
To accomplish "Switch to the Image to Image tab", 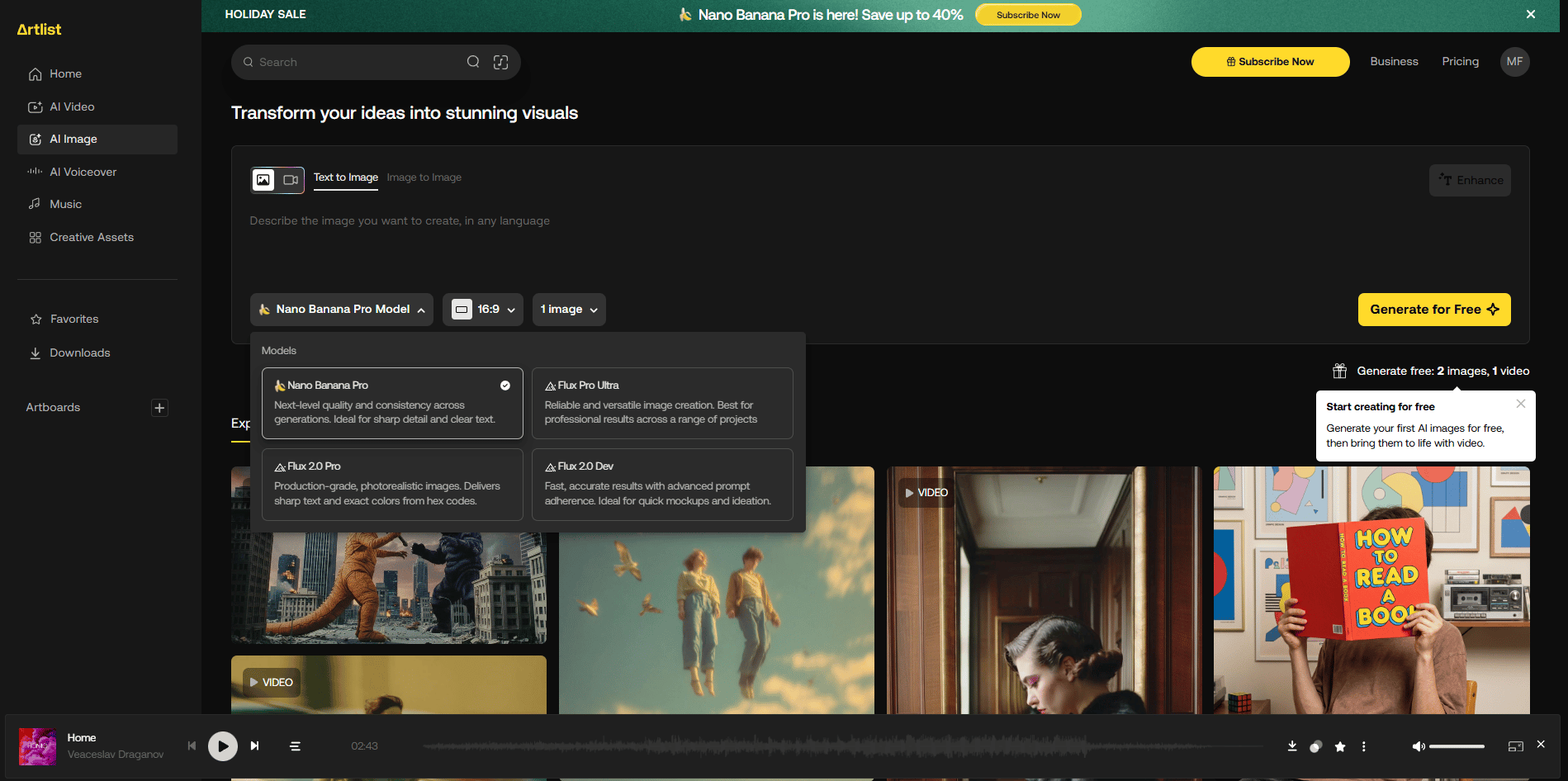I will tap(424, 177).
